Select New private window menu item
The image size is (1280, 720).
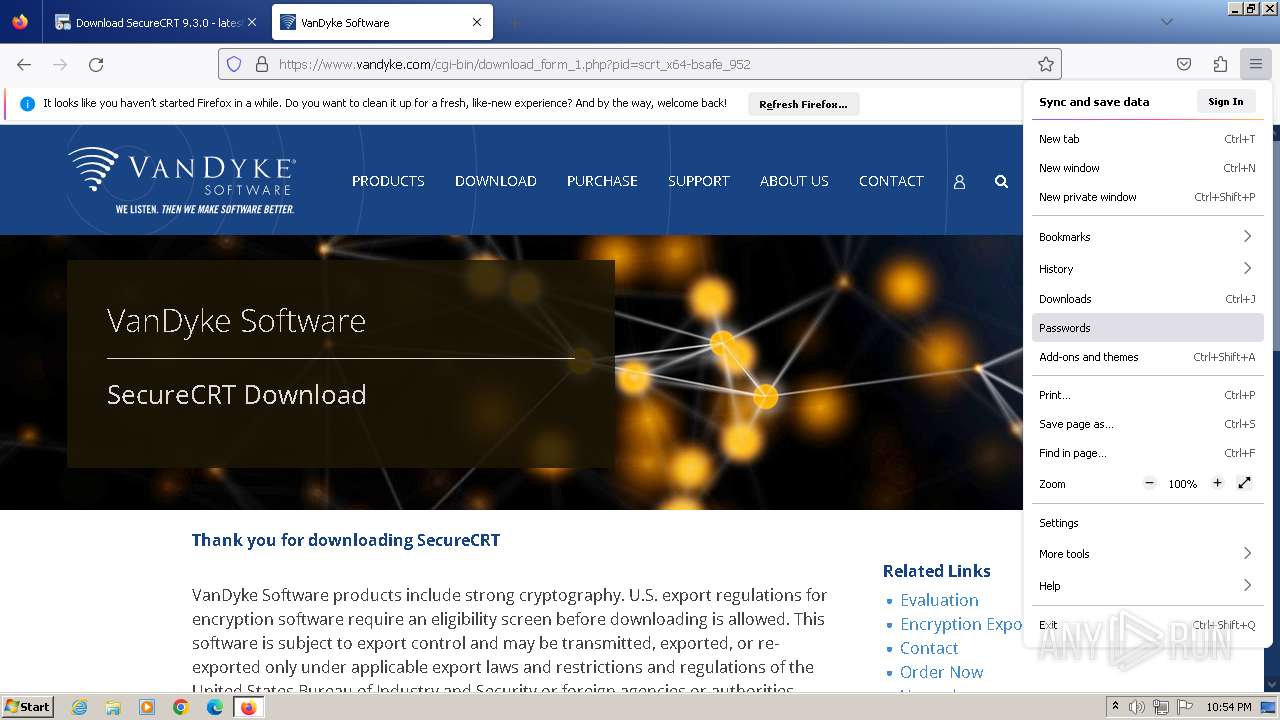pos(1147,197)
